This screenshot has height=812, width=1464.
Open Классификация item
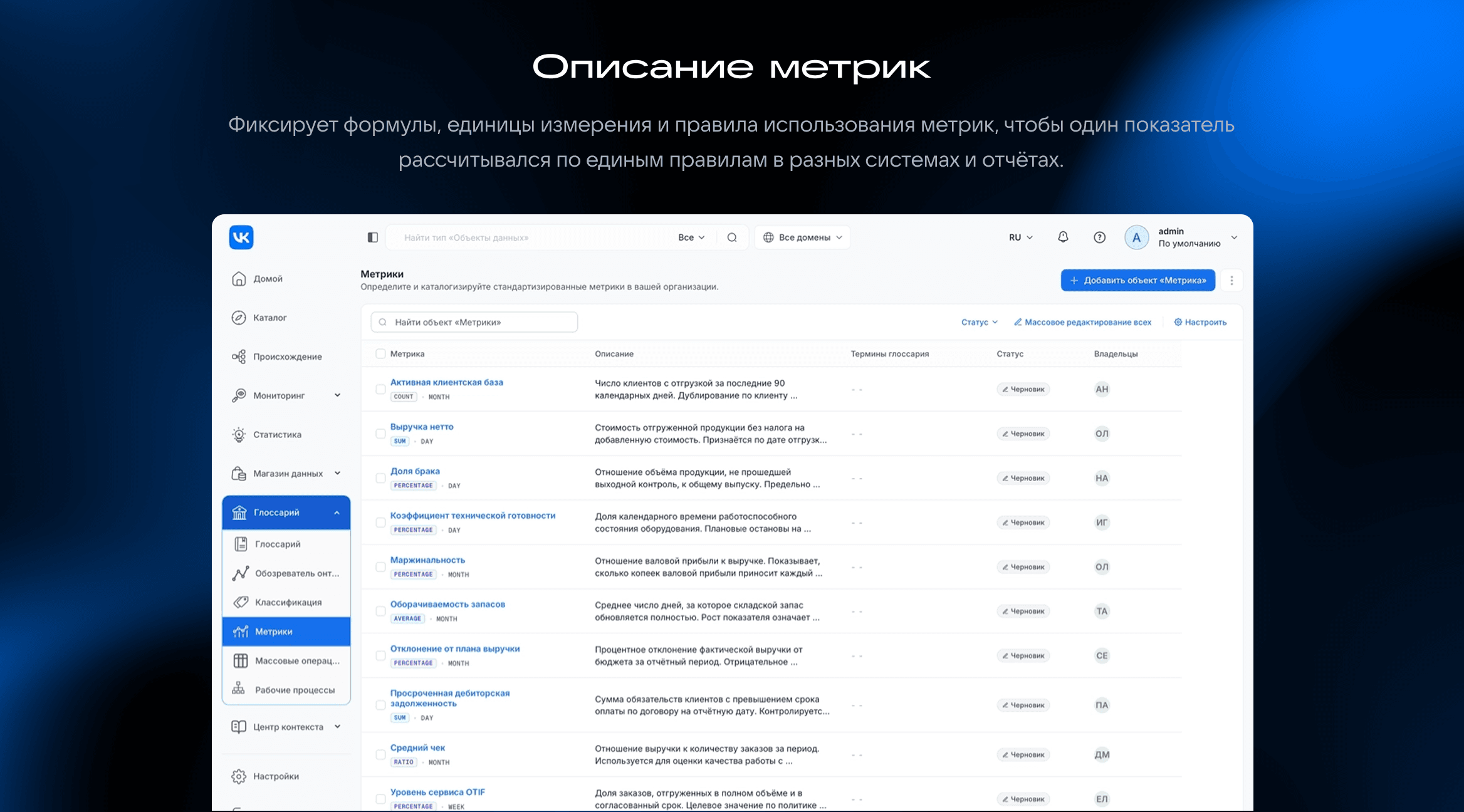pyautogui.click(x=286, y=603)
